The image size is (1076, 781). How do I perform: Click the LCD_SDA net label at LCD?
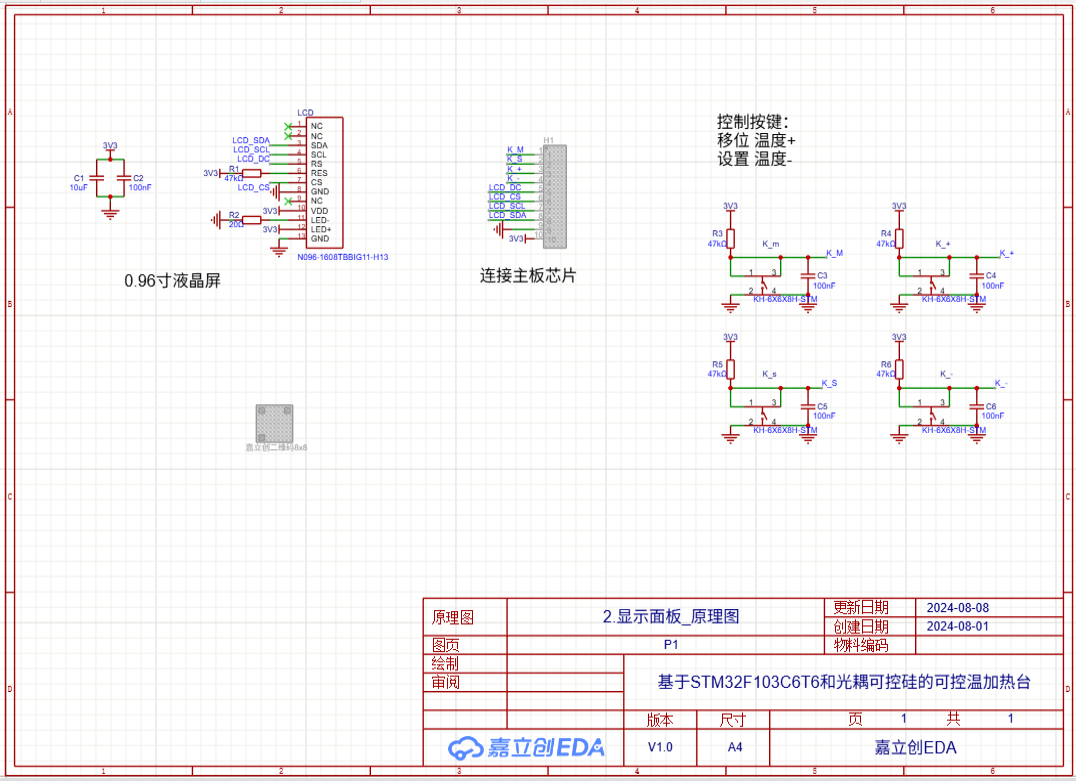(251, 140)
